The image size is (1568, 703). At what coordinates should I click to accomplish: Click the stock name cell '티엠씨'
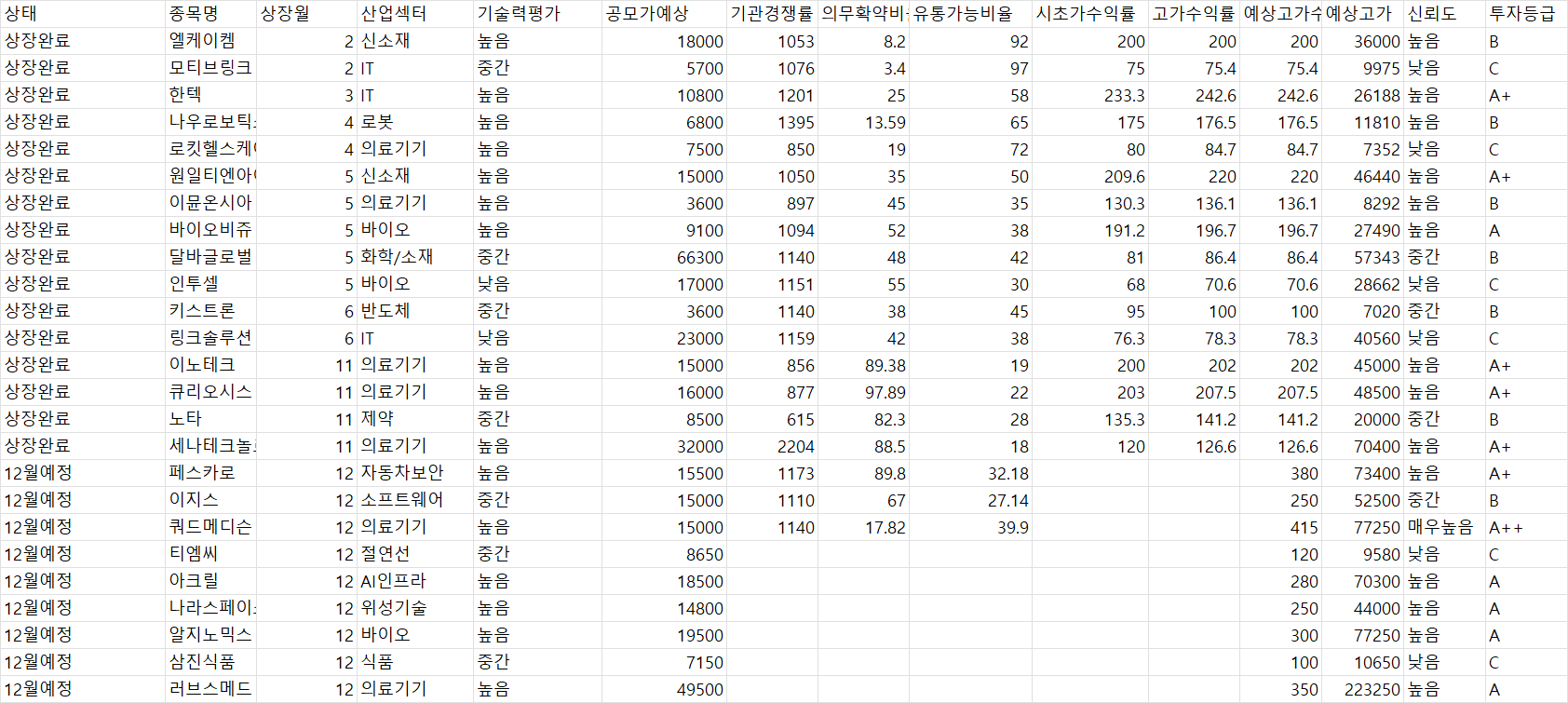tap(210, 554)
